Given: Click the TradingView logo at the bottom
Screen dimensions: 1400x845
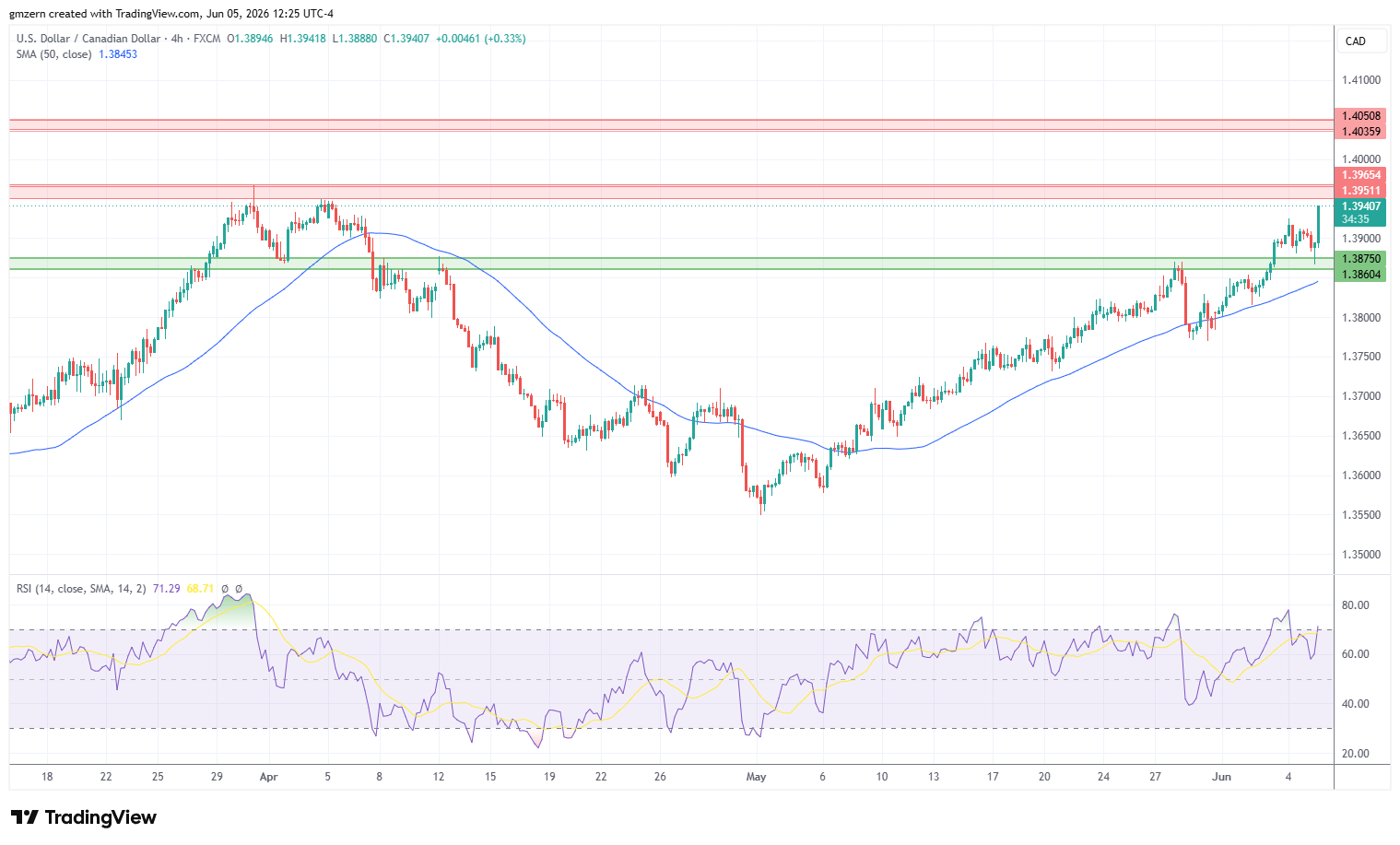Looking at the screenshot, I should (x=84, y=817).
